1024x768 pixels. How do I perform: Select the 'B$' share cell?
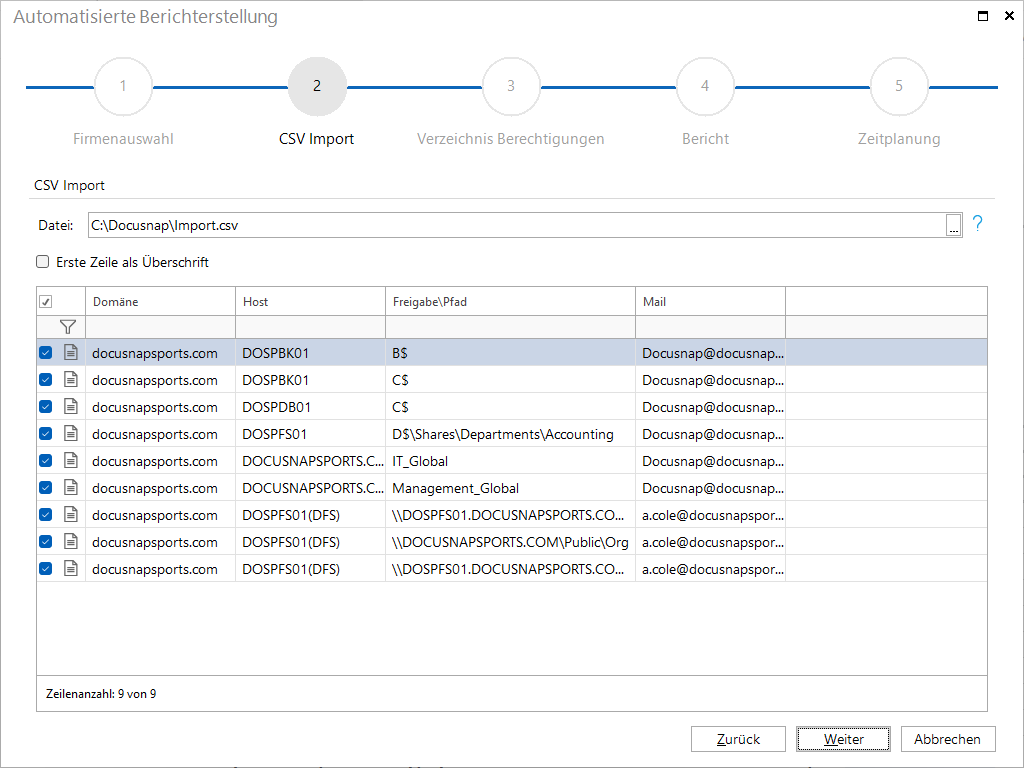coord(510,353)
